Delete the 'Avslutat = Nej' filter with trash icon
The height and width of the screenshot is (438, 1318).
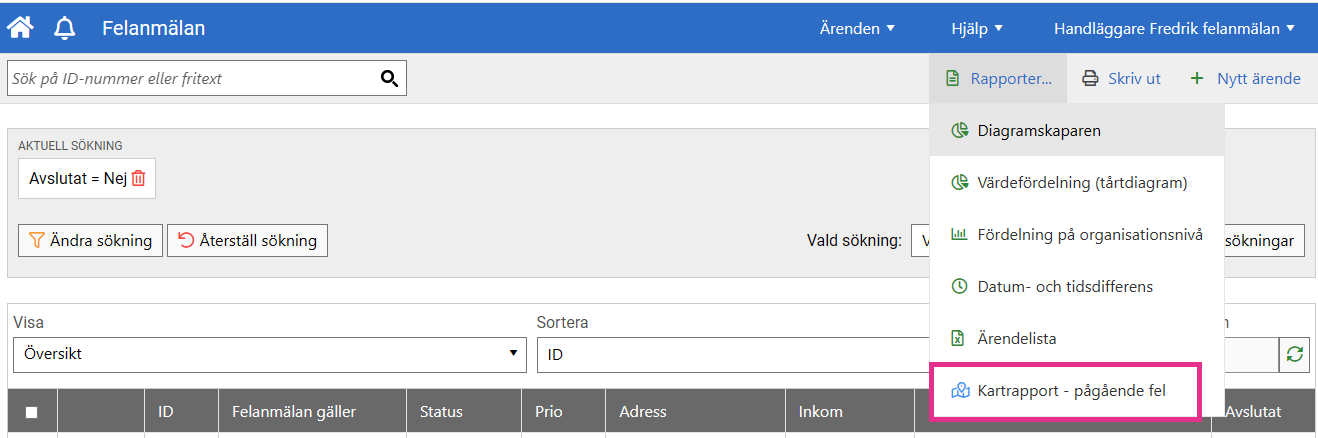(x=139, y=179)
